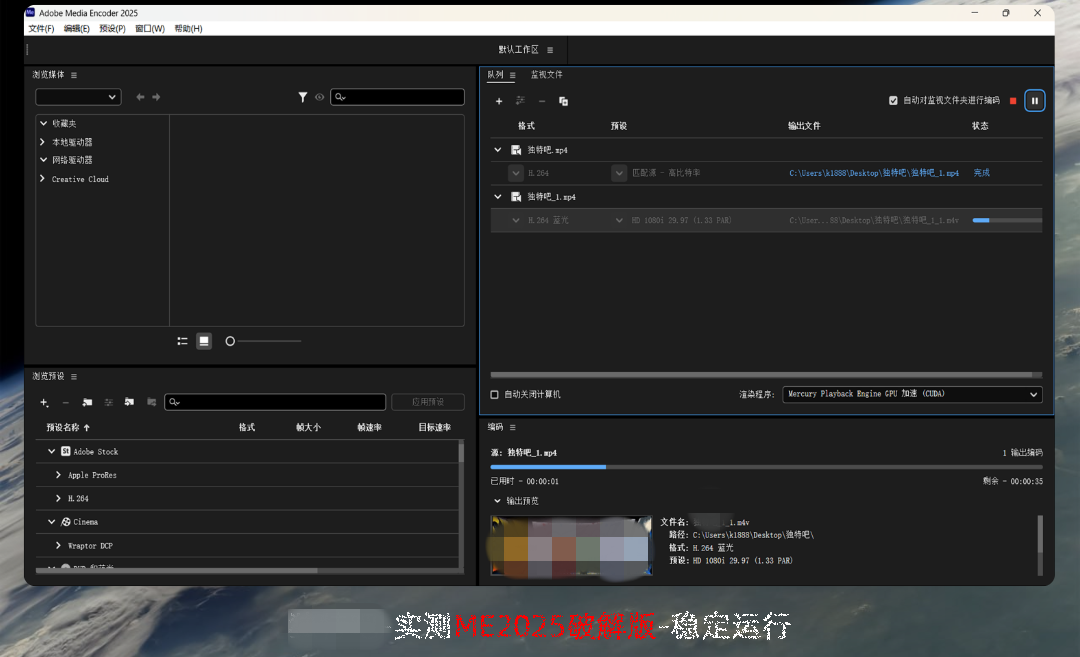Image resolution: width=1080 pixels, height=657 pixels.
Task: Click the 应用预设 button
Action: (x=428, y=402)
